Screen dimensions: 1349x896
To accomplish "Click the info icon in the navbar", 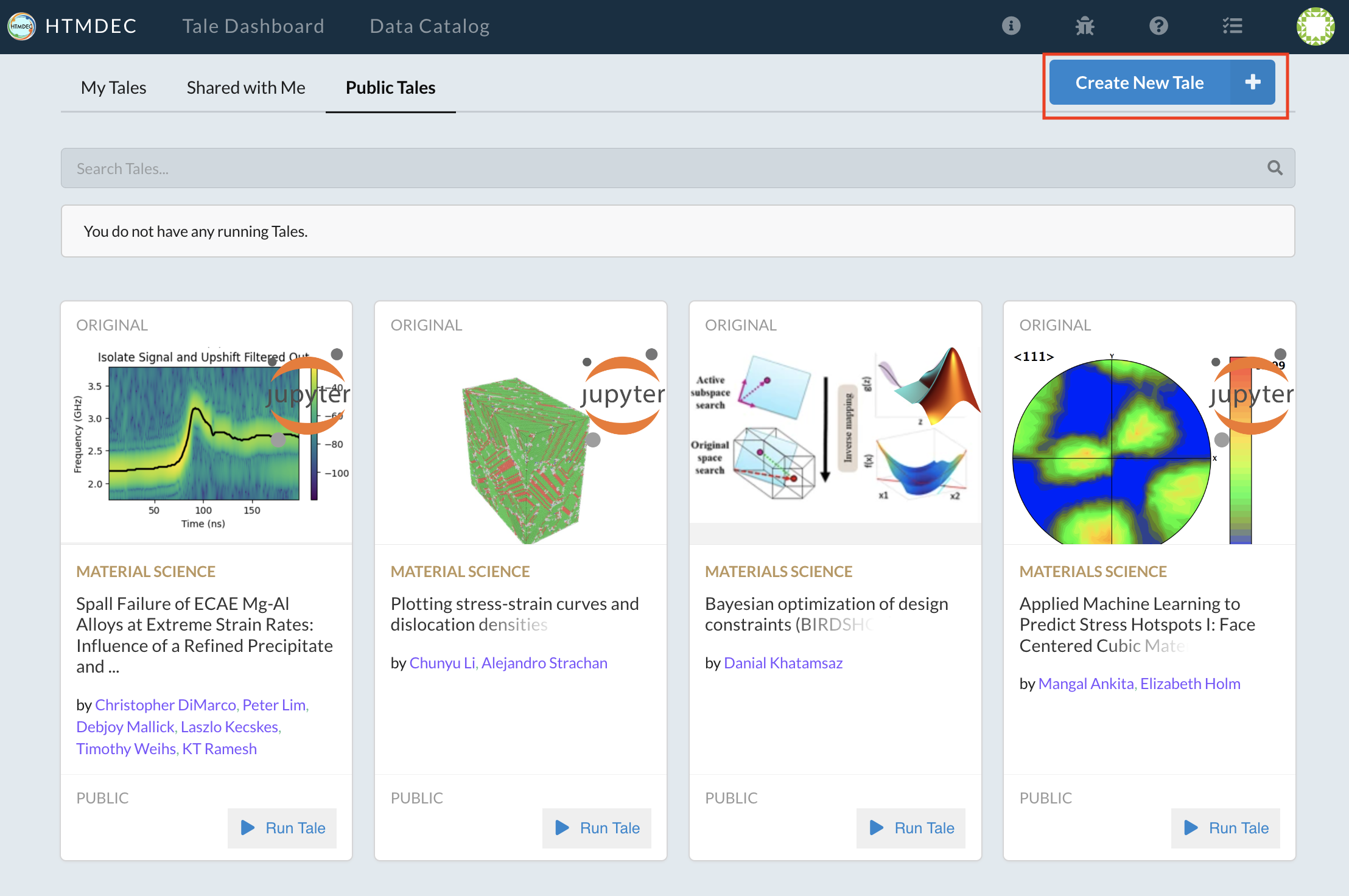I will (x=1011, y=26).
